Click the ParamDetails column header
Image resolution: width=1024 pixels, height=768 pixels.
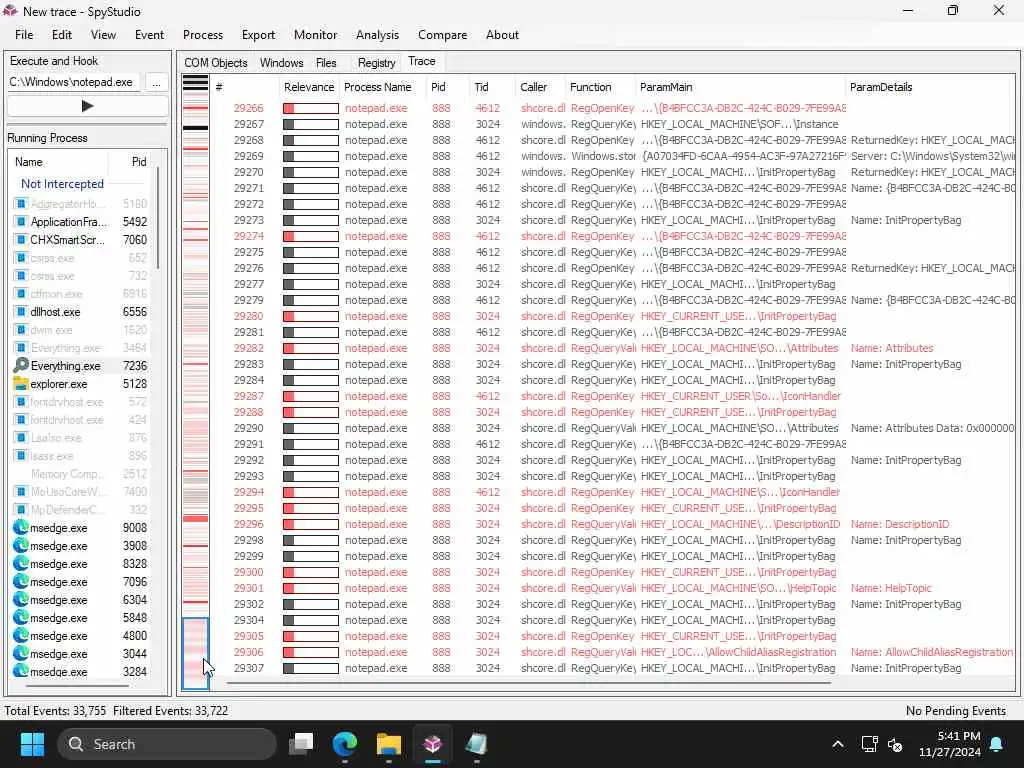click(881, 88)
